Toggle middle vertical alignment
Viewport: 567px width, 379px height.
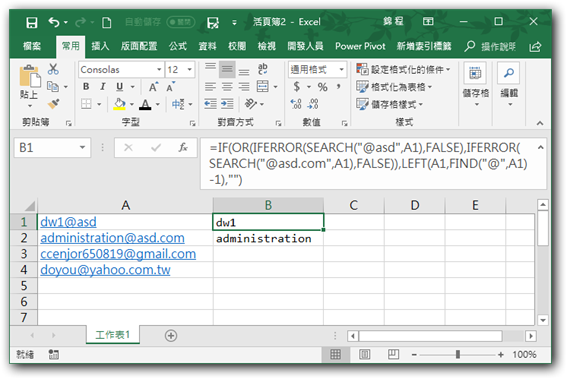point(227,69)
